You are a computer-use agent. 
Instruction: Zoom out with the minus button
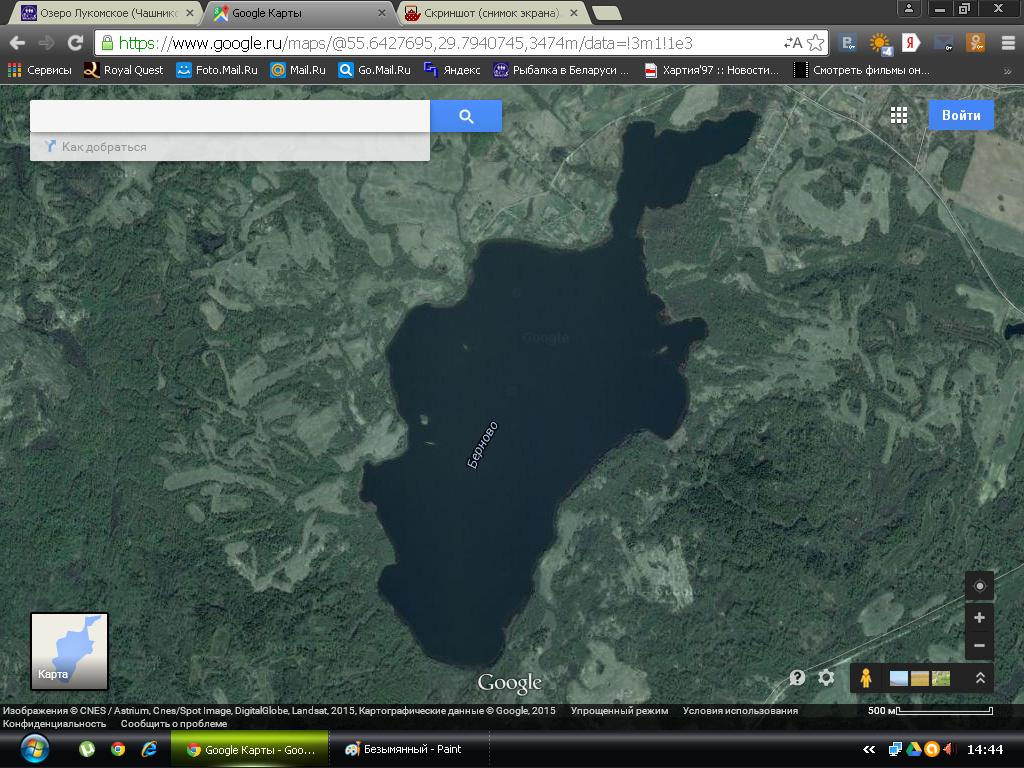coord(979,646)
